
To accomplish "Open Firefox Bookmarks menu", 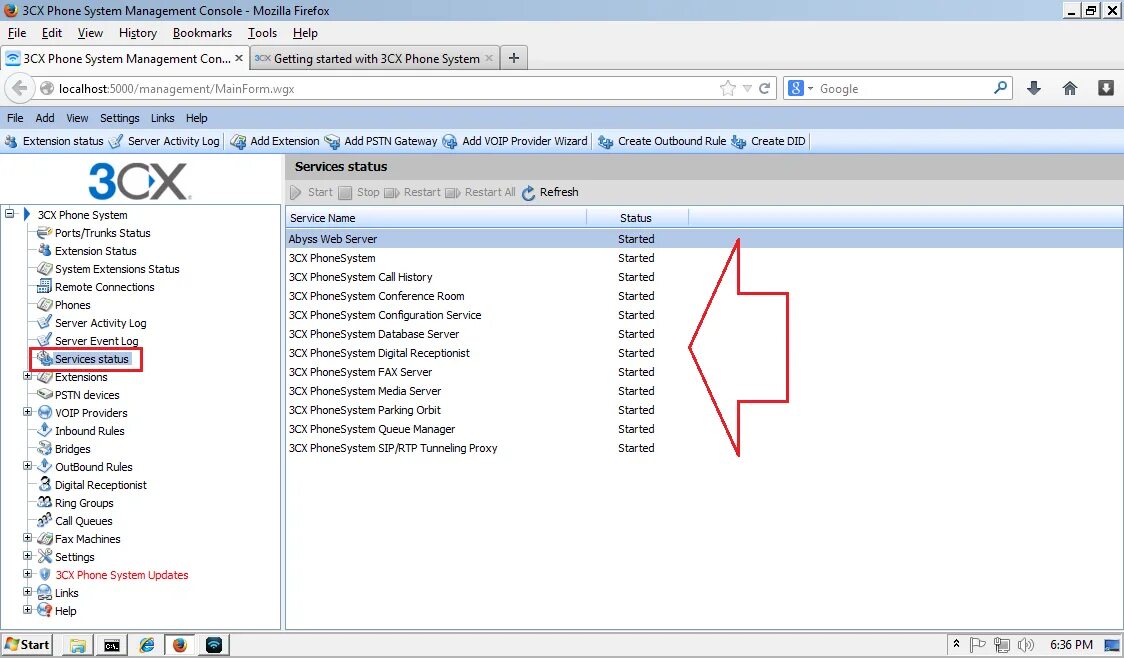I will point(202,33).
